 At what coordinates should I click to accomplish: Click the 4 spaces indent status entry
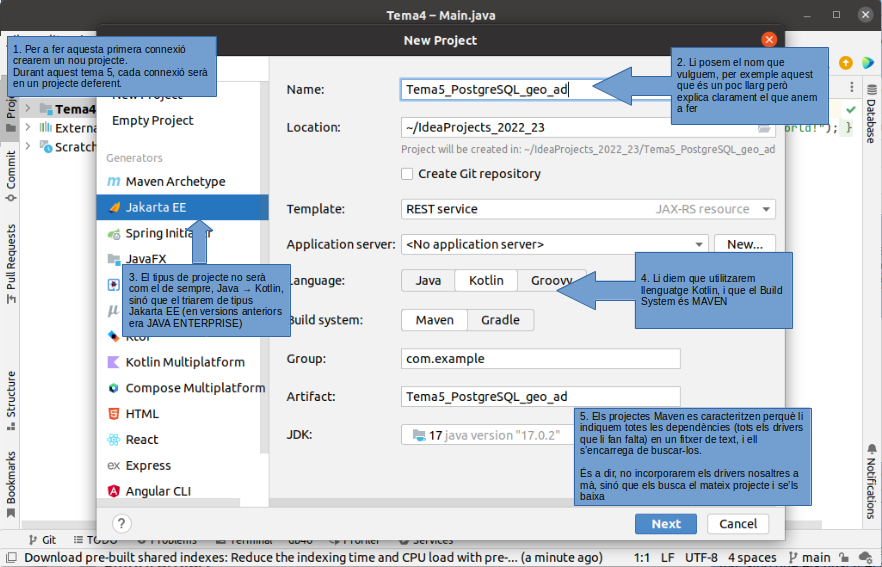coord(752,558)
